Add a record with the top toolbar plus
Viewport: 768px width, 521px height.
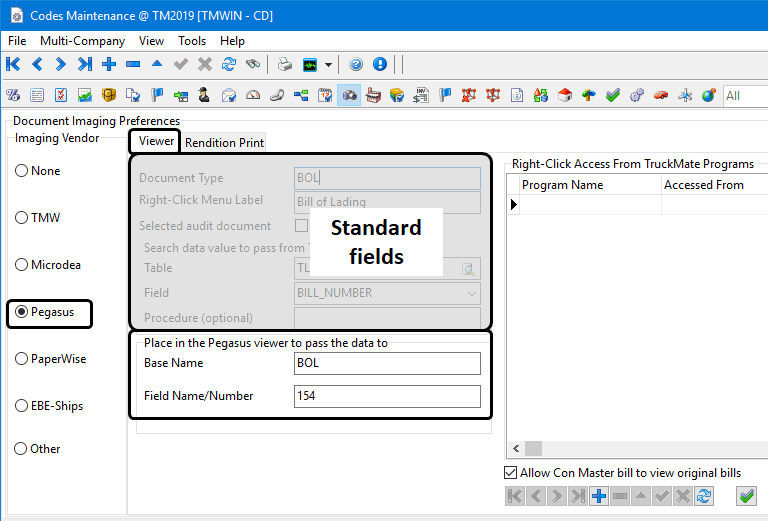tap(109, 64)
